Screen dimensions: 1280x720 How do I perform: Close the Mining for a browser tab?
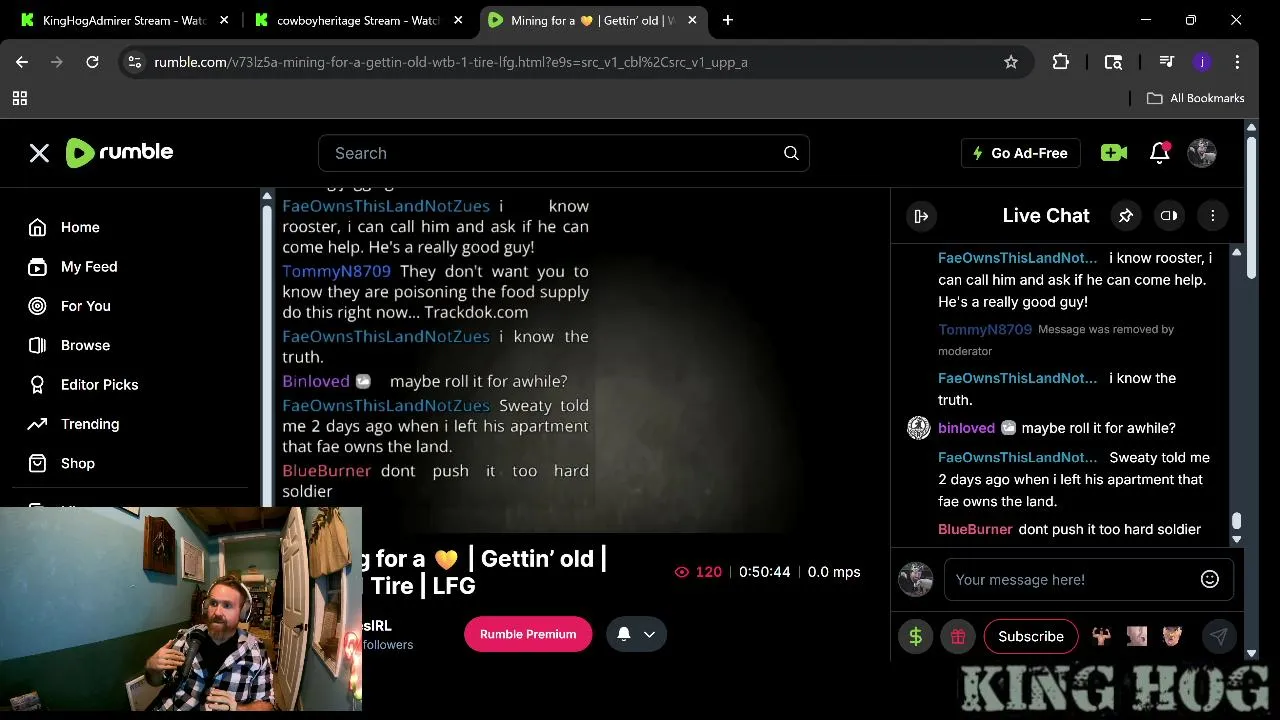(692, 20)
